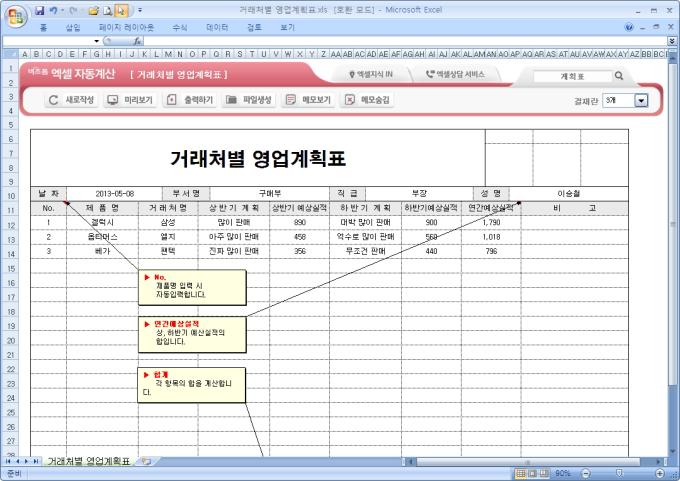Click the 연간예상실적 memo note box
The image size is (680, 481).
tap(192, 334)
